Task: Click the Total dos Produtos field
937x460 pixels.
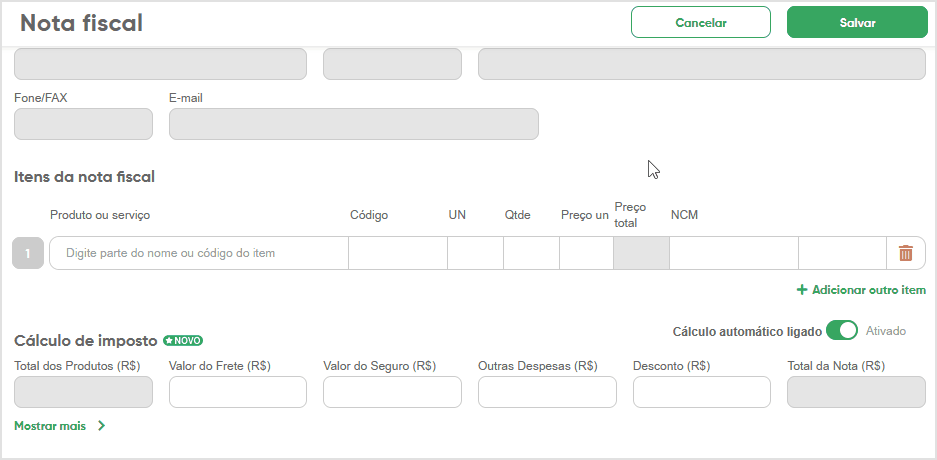Action: (x=83, y=392)
